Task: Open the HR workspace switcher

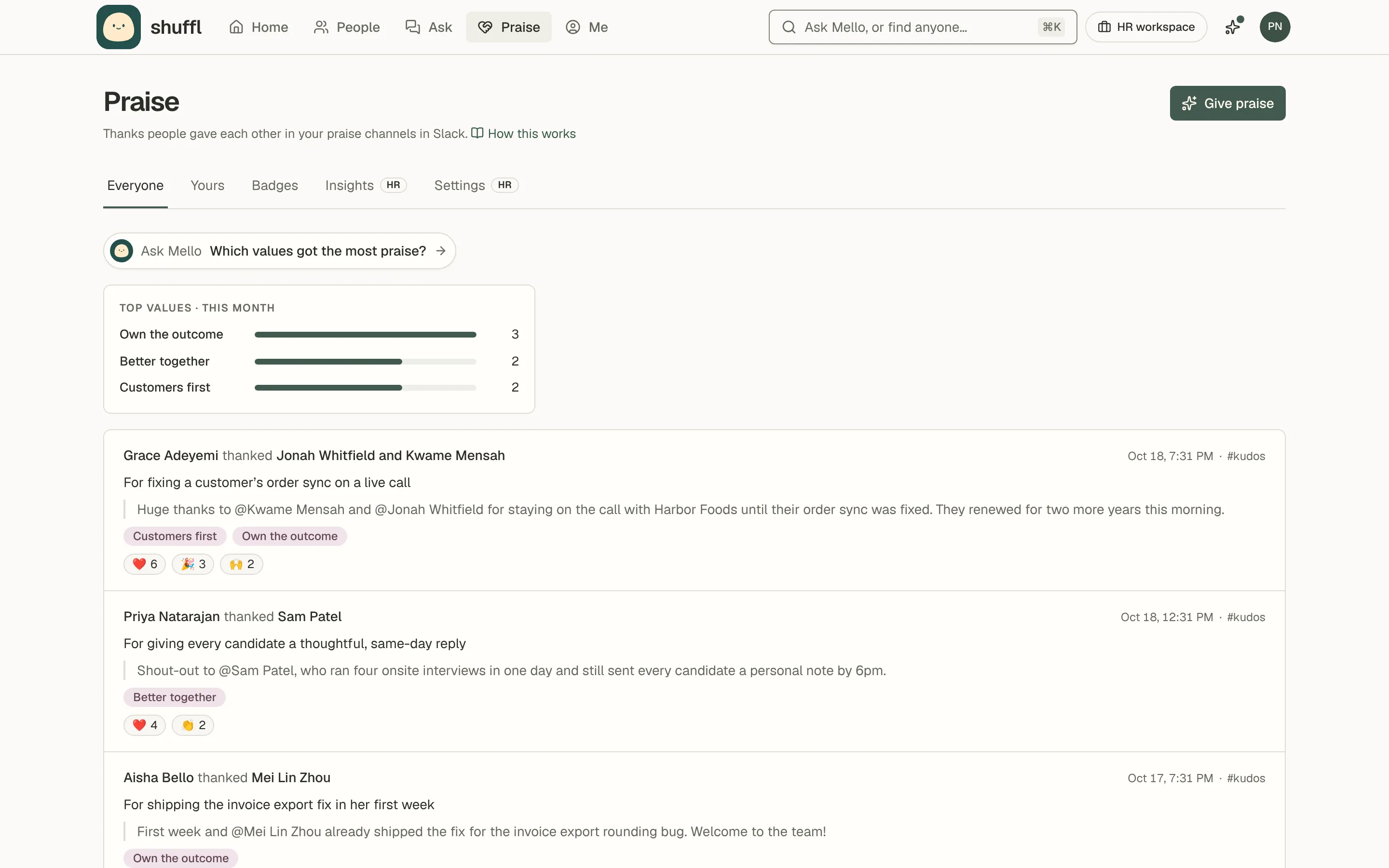Action: 1146,27
